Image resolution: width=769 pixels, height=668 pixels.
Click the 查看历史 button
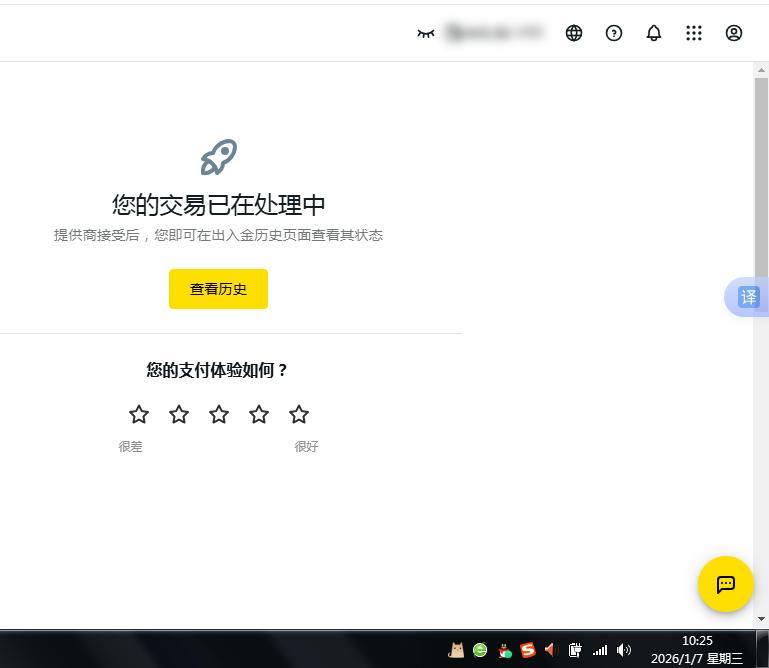tap(218, 289)
